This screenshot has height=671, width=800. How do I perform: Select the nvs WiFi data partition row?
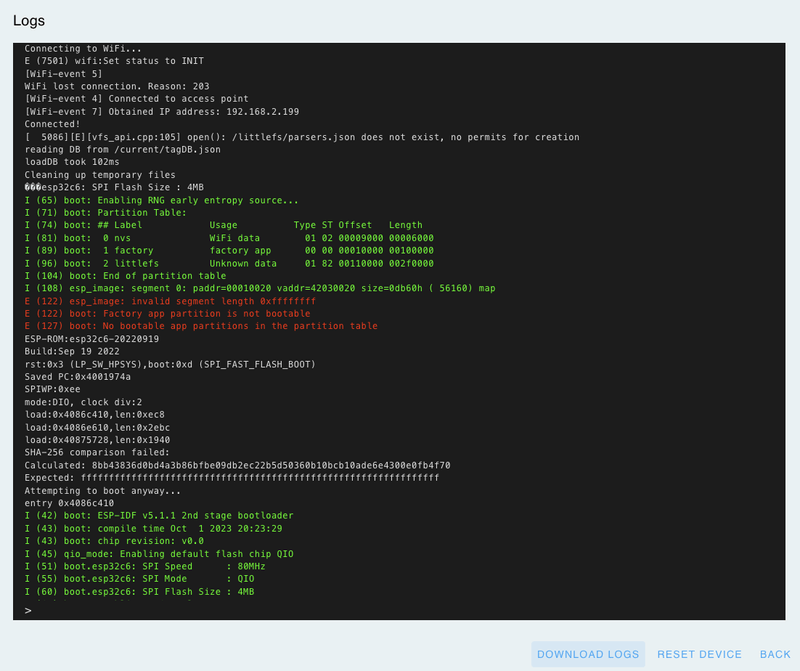tap(229, 238)
